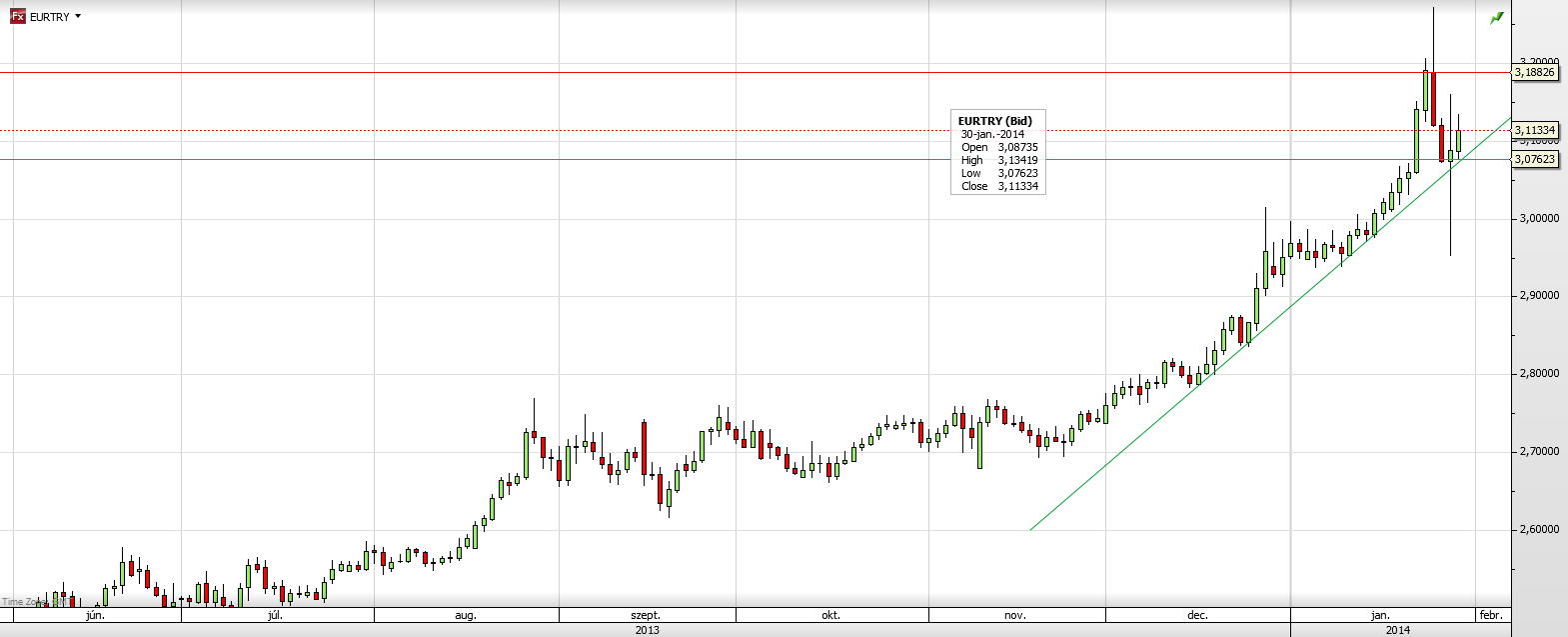Screen dimensions: 1568x637
Task: Click the red Fx icon beside EURTRY
Action: tap(17, 17)
